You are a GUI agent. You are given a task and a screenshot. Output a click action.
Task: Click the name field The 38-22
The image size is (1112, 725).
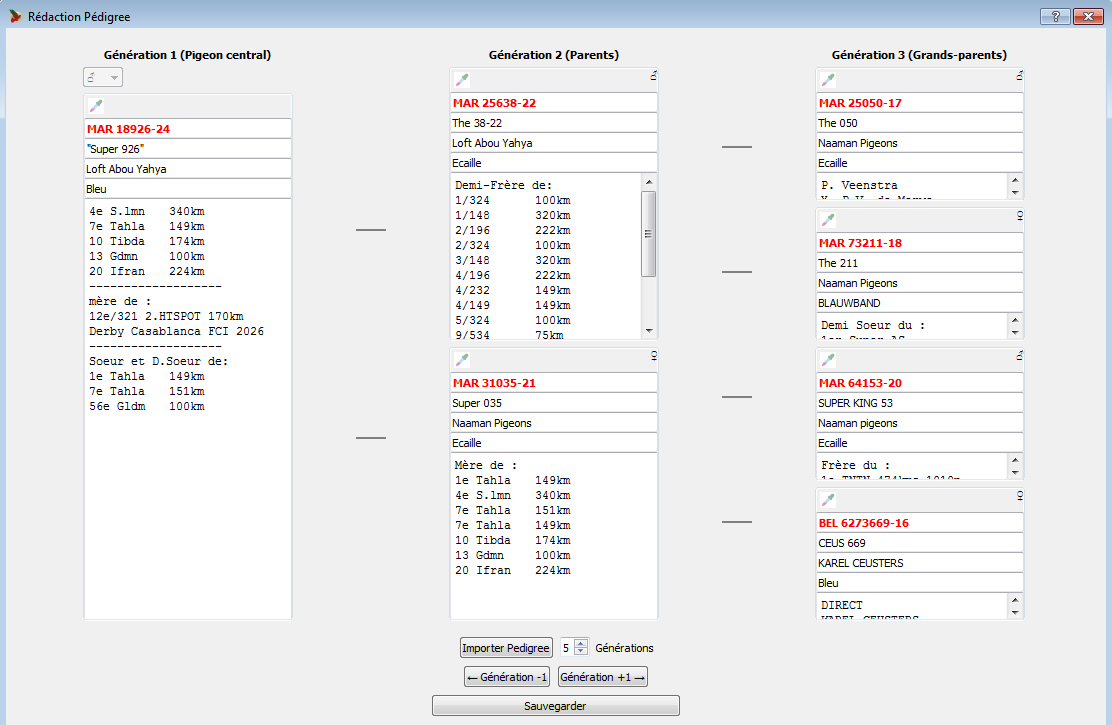pyautogui.click(x=554, y=123)
